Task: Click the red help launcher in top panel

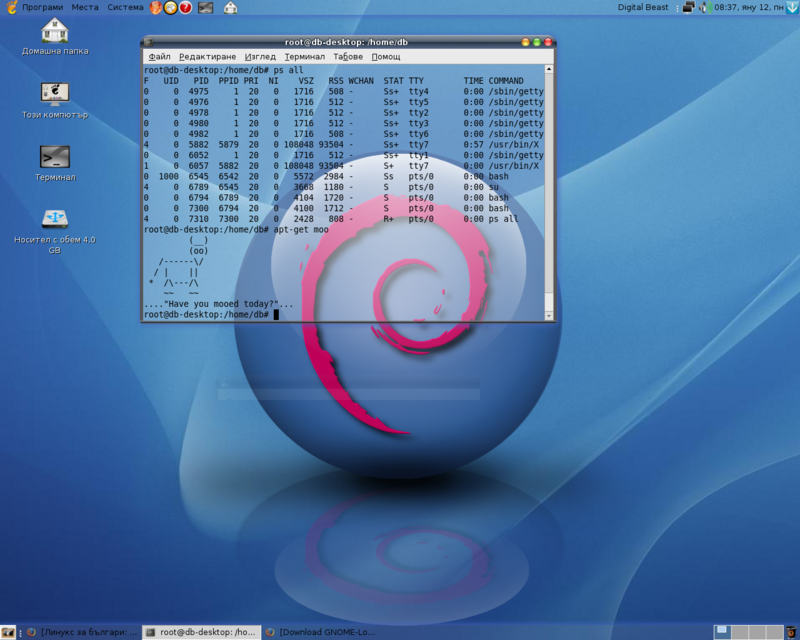Action: pos(186,7)
